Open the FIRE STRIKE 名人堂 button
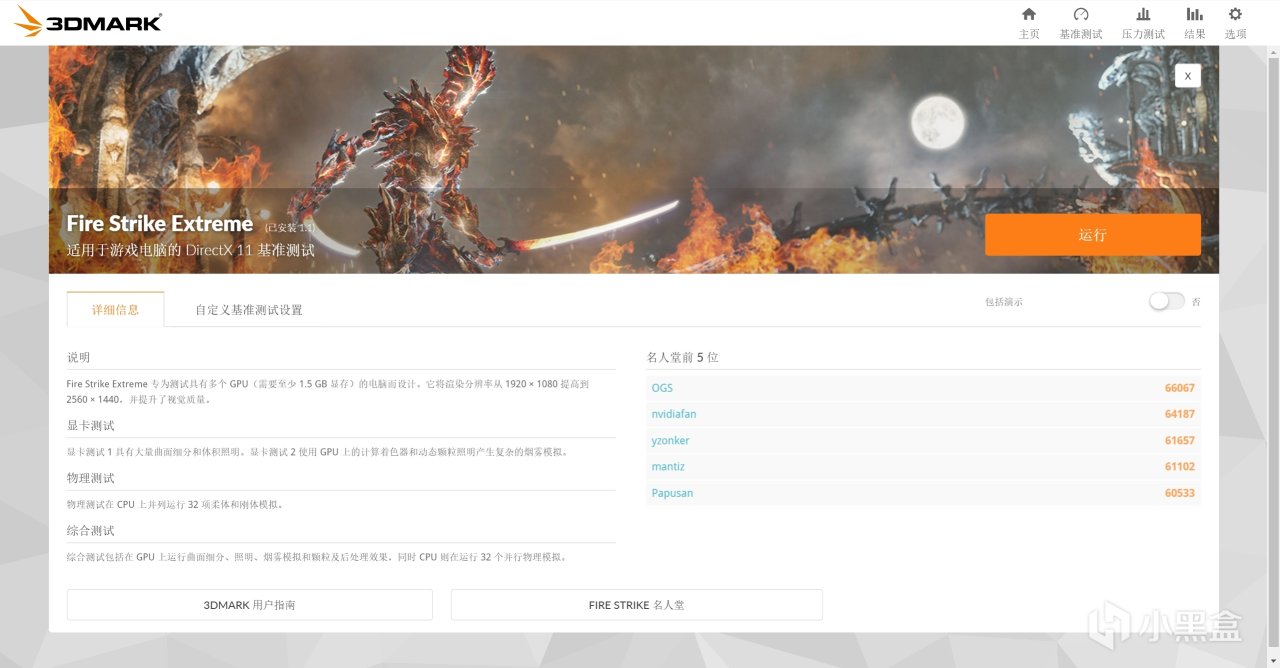Viewport: 1280px width, 668px height. [x=637, y=605]
